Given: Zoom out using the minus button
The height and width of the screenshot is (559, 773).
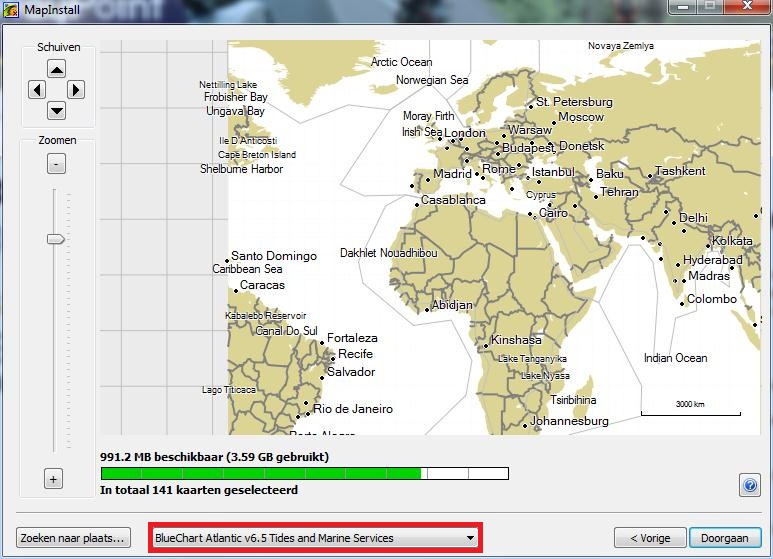Looking at the screenshot, I should (x=56, y=164).
